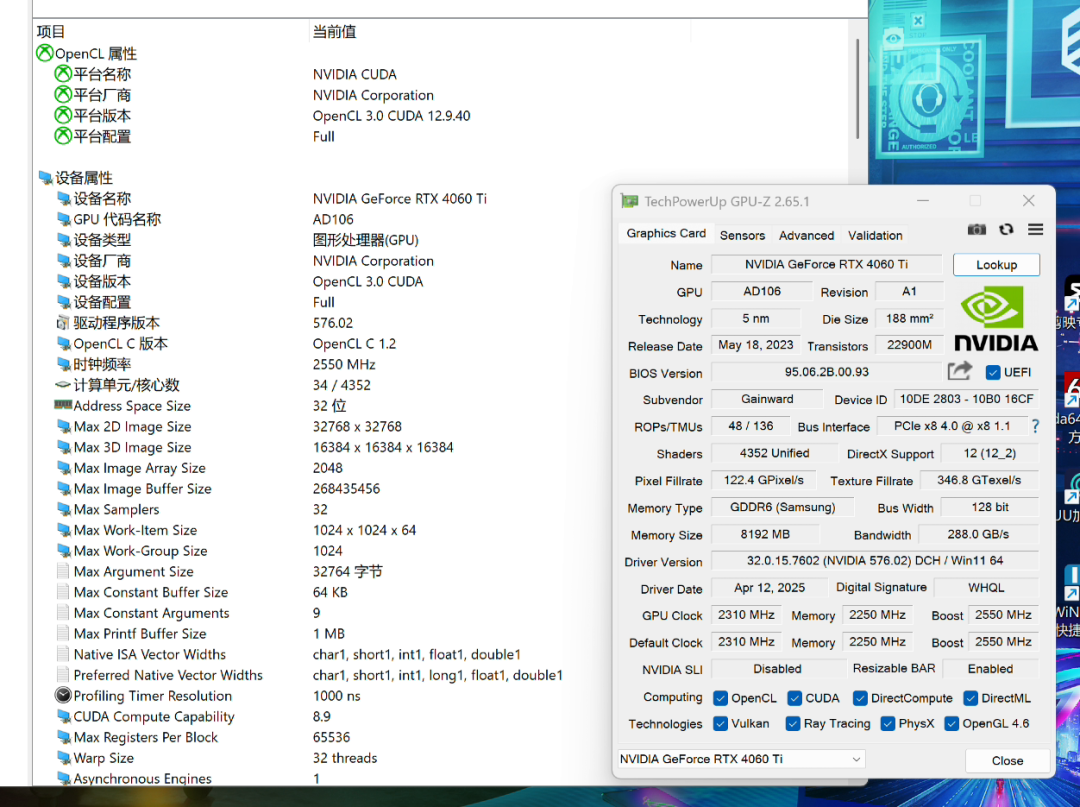Click the icon beside 平台配置
This screenshot has width=1080, height=807.
[63, 135]
